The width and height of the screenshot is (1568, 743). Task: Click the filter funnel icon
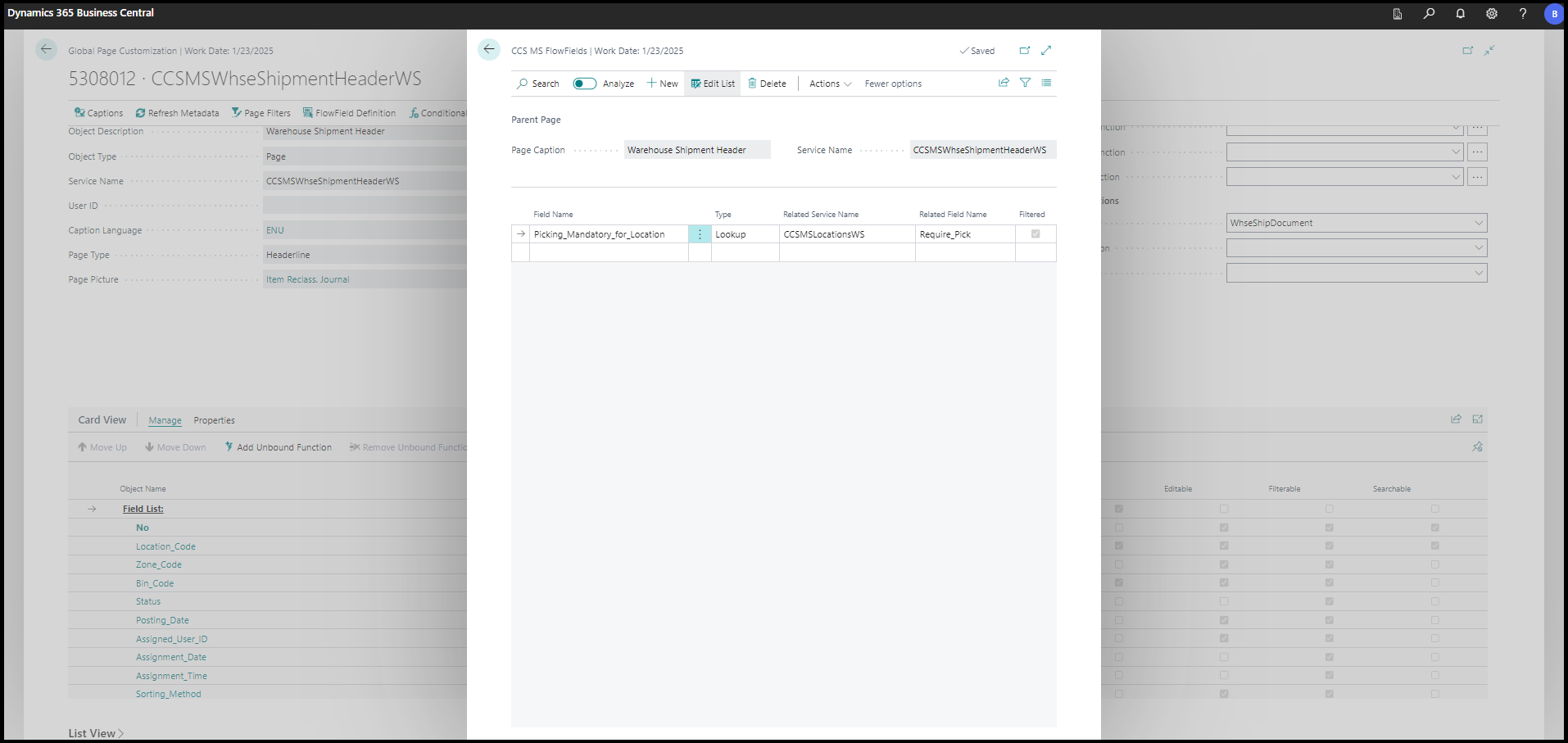(x=1025, y=83)
